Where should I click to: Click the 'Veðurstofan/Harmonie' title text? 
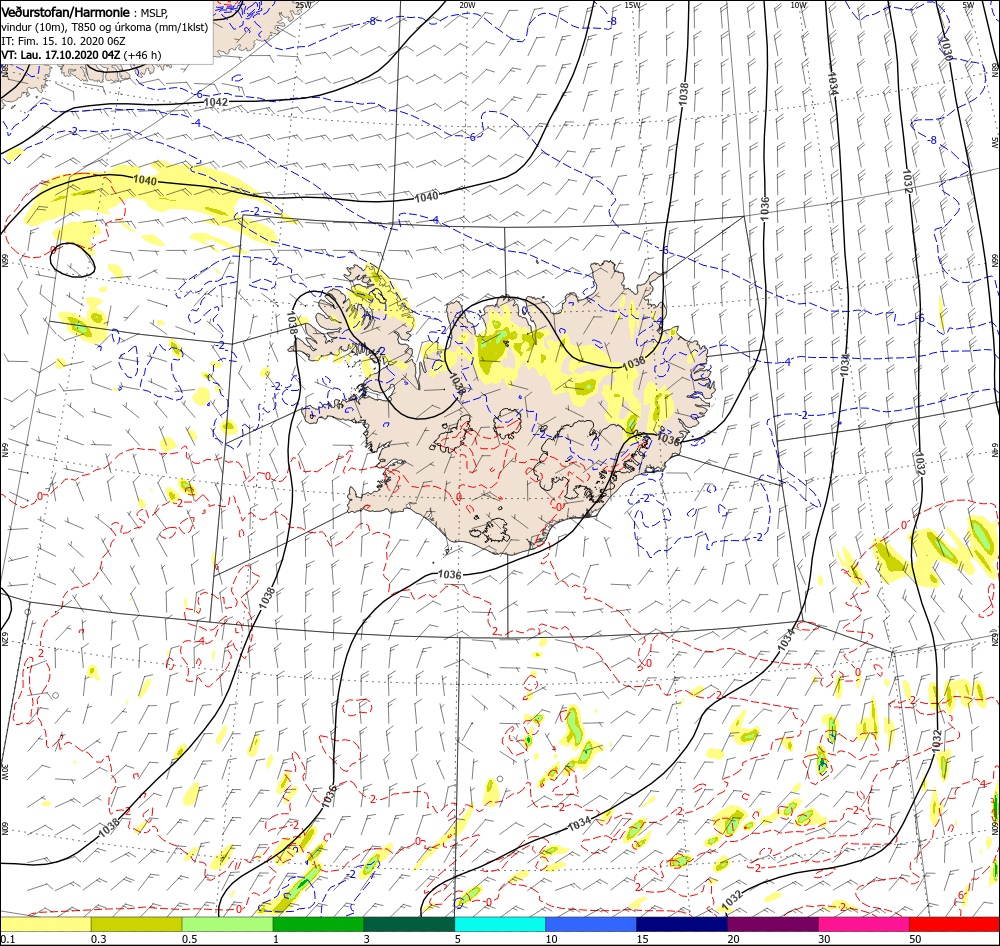click(x=66, y=12)
